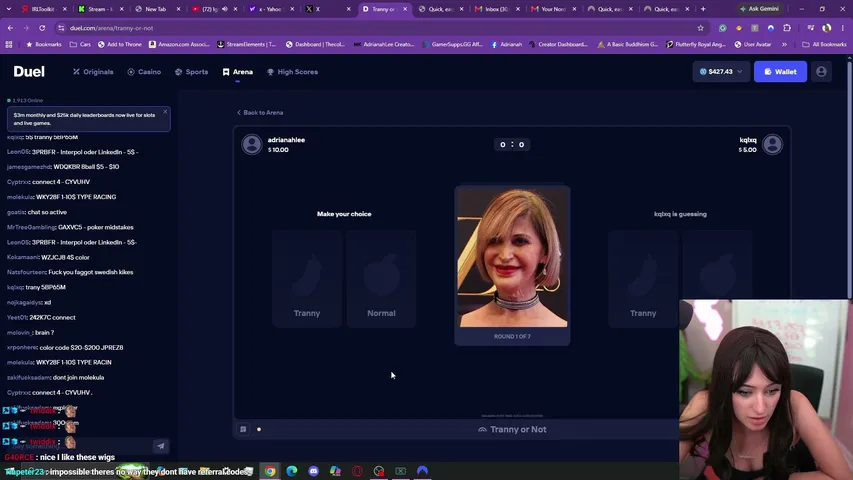
Task: Open the Originals section
Action: coord(93,72)
